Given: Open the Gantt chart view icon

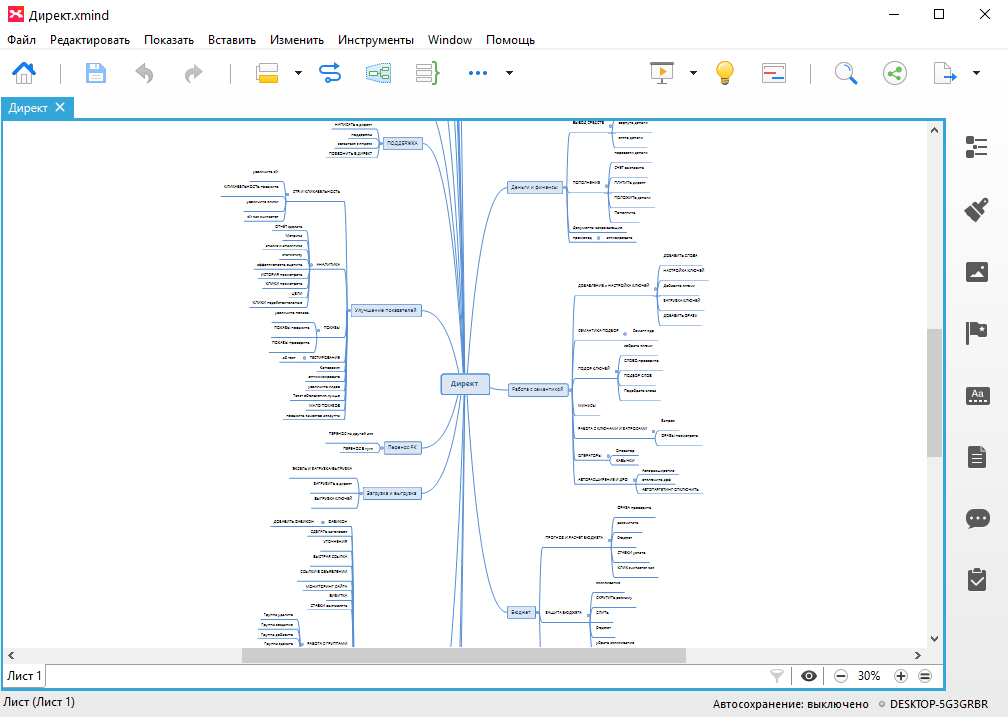Looking at the screenshot, I should point(774,73).
